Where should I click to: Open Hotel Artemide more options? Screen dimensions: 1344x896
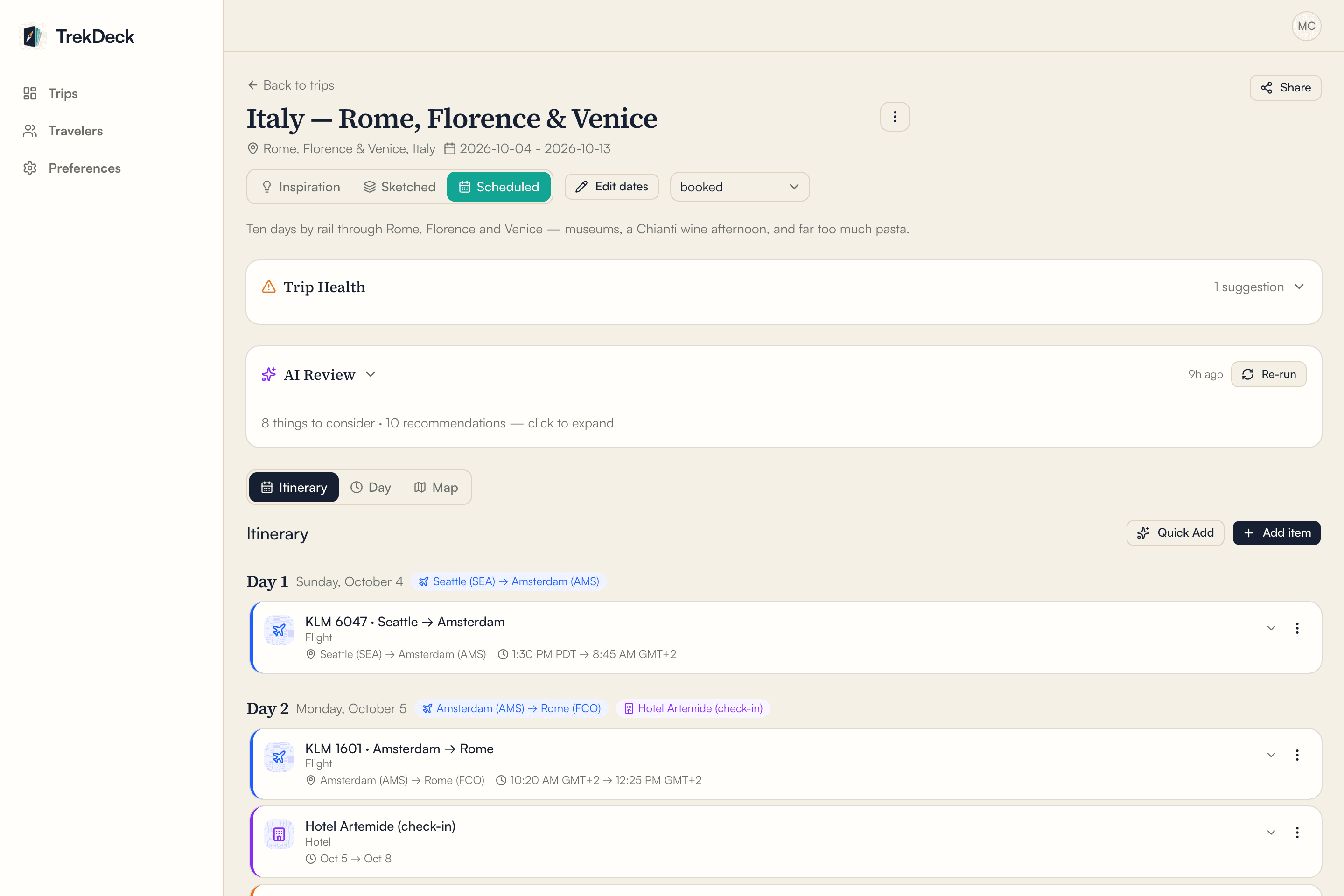1297,832
